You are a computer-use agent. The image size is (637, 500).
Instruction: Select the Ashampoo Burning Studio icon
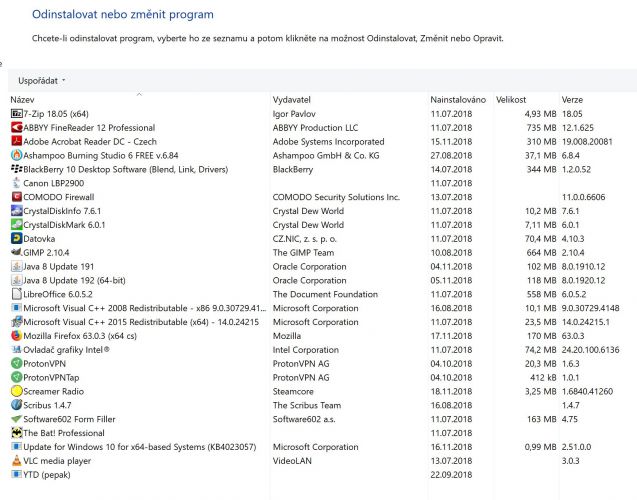pyautogui.click(x=16, y=155)
